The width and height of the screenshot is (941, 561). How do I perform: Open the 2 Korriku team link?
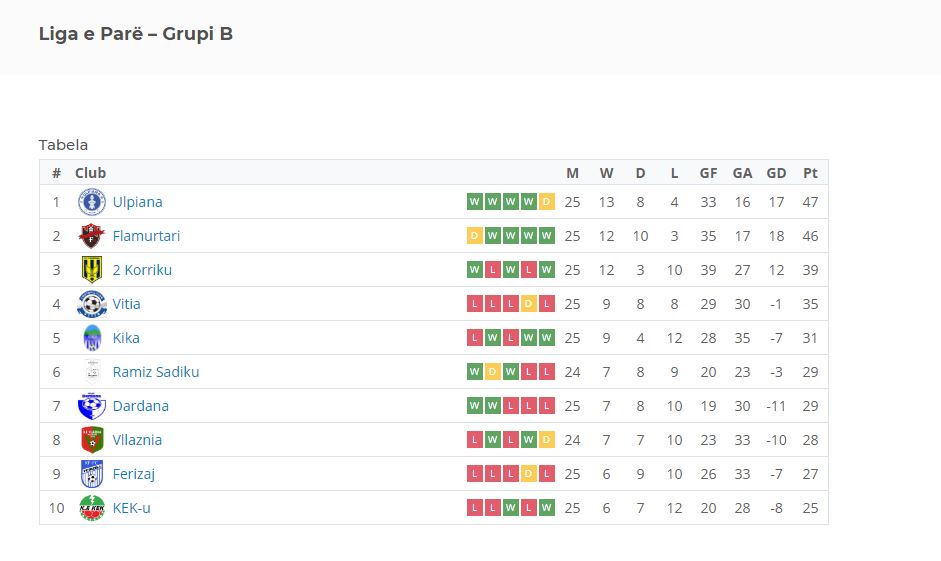pos(142,270)
